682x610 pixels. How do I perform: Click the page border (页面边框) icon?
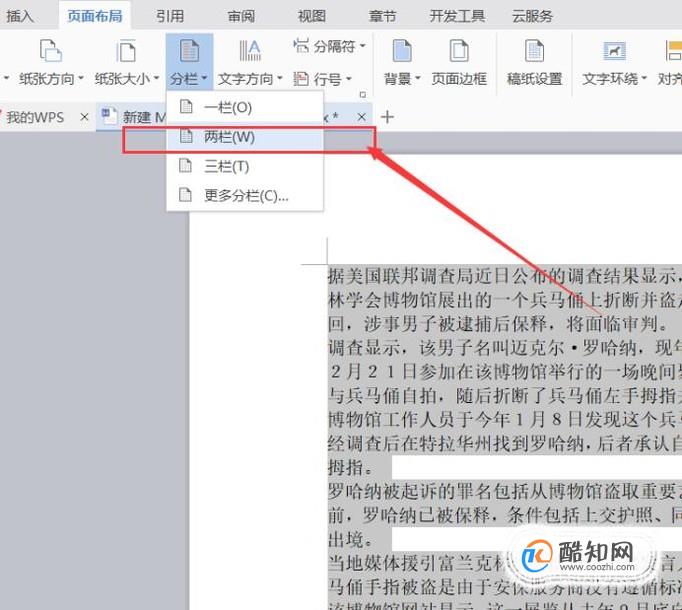pos(459,50)
